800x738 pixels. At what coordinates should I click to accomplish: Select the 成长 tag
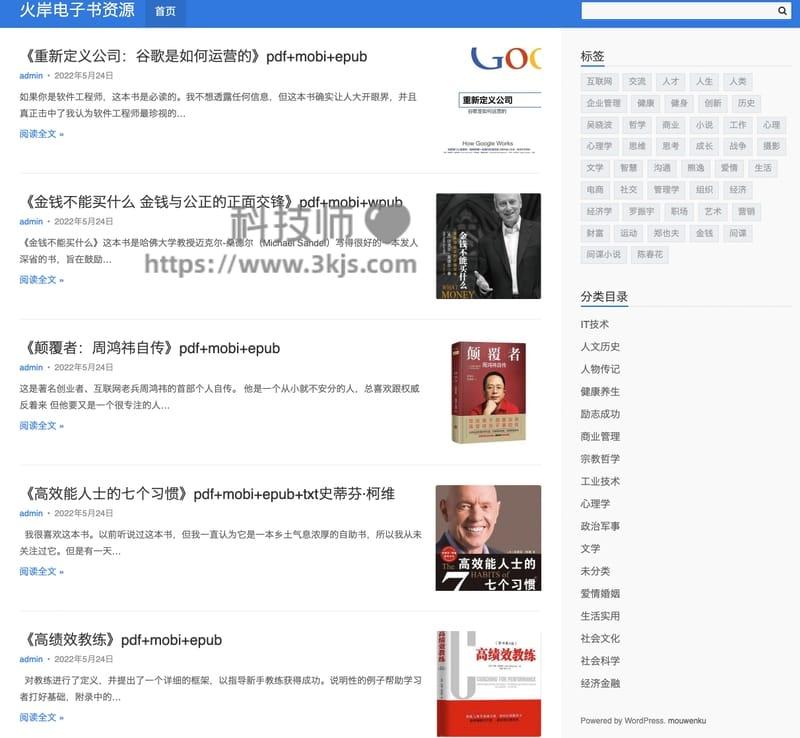click(x=704, y=146)
